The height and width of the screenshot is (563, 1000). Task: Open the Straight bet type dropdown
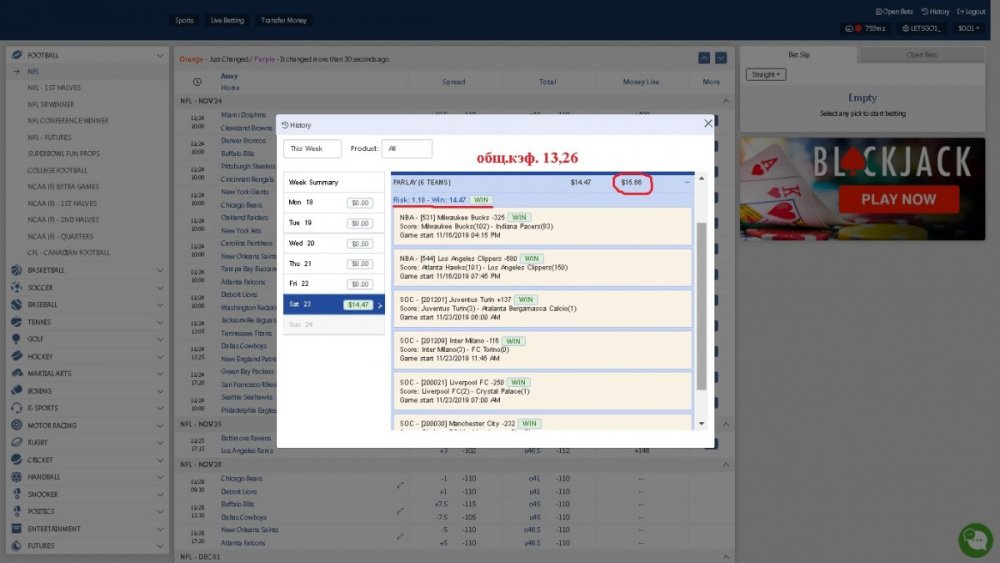(x=766, y=75)
